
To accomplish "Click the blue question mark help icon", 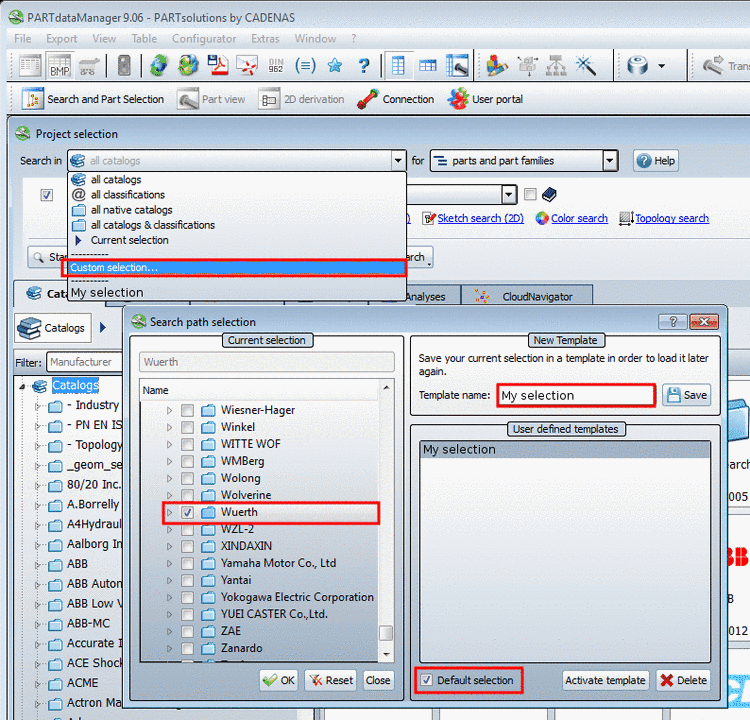I will (364, 66).
